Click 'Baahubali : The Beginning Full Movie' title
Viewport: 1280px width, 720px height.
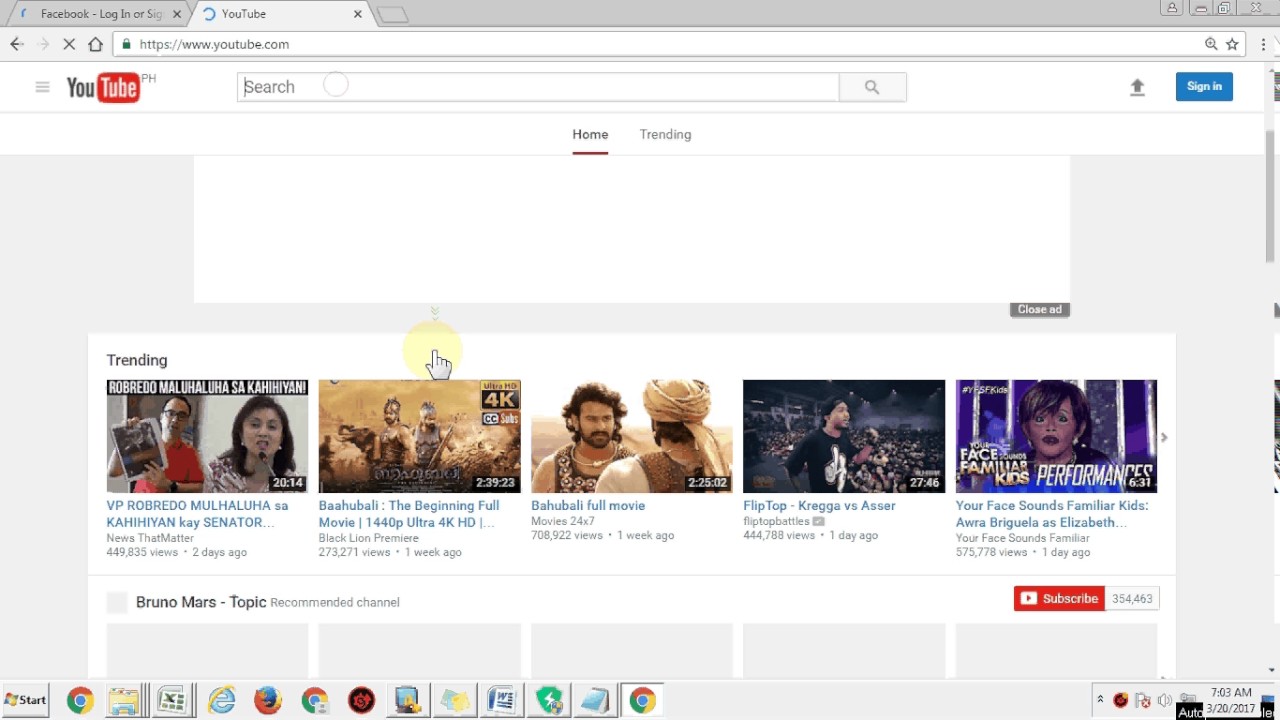click(409, 514)
